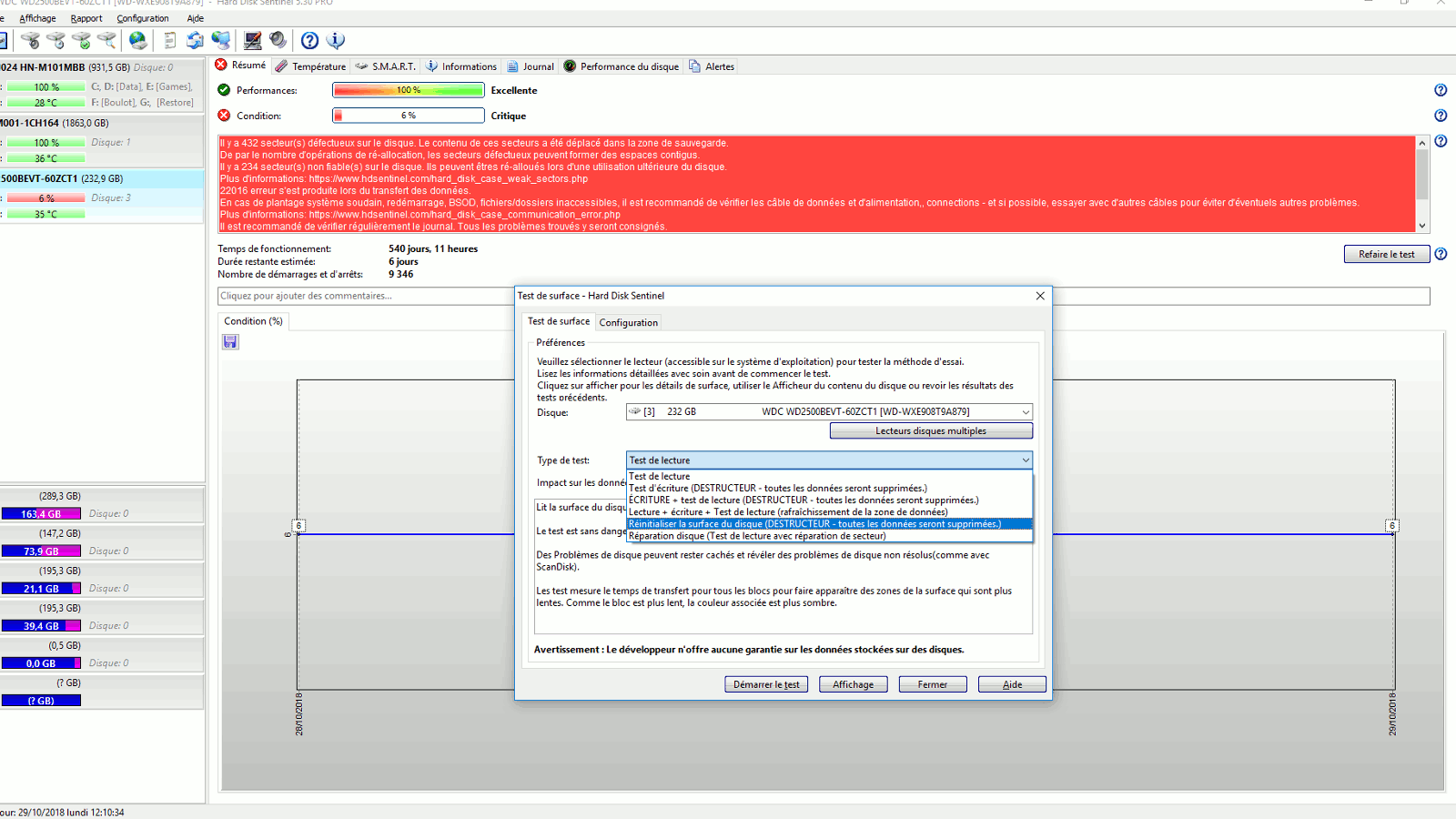Click the globe with disk toolbar icon
Viewport: 1456px width, 819px height.
137,40
